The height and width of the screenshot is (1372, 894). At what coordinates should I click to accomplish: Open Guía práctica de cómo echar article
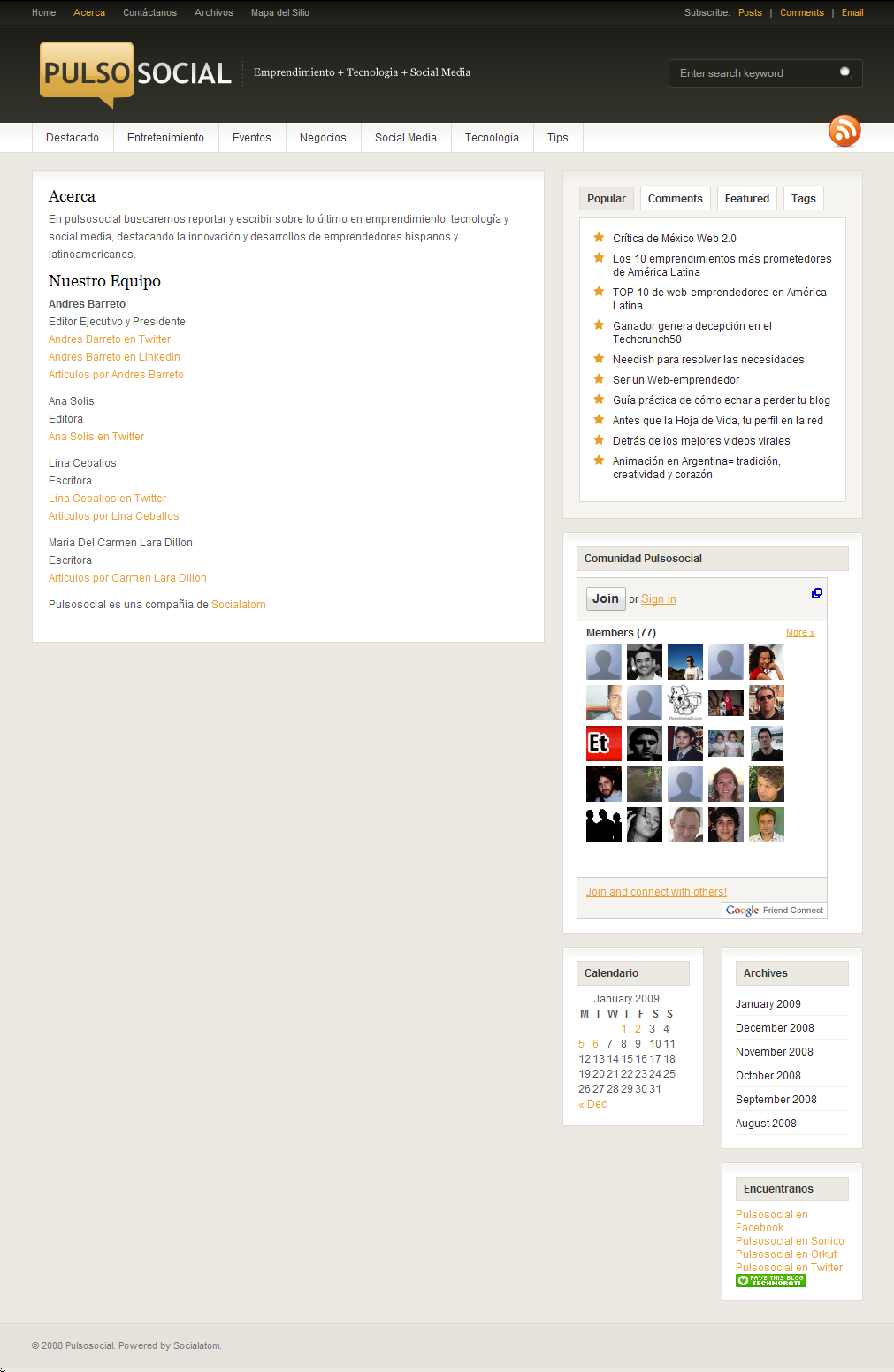click(x=722, y=400)
